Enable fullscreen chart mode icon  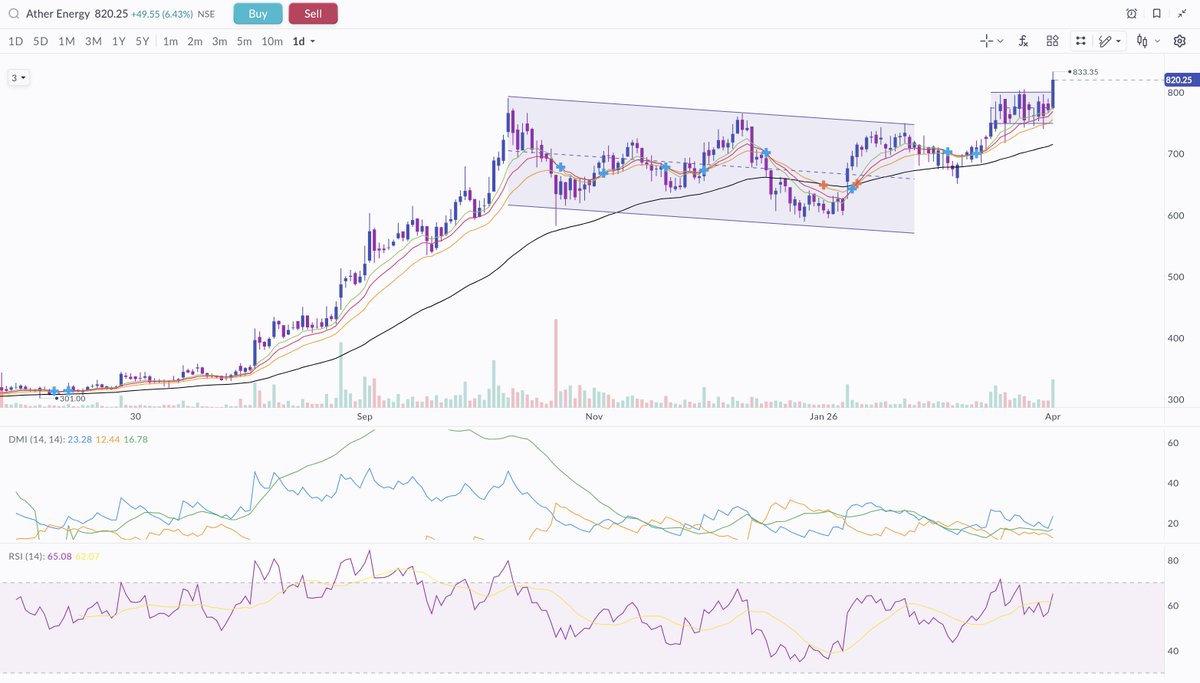tap(1080, 41)
